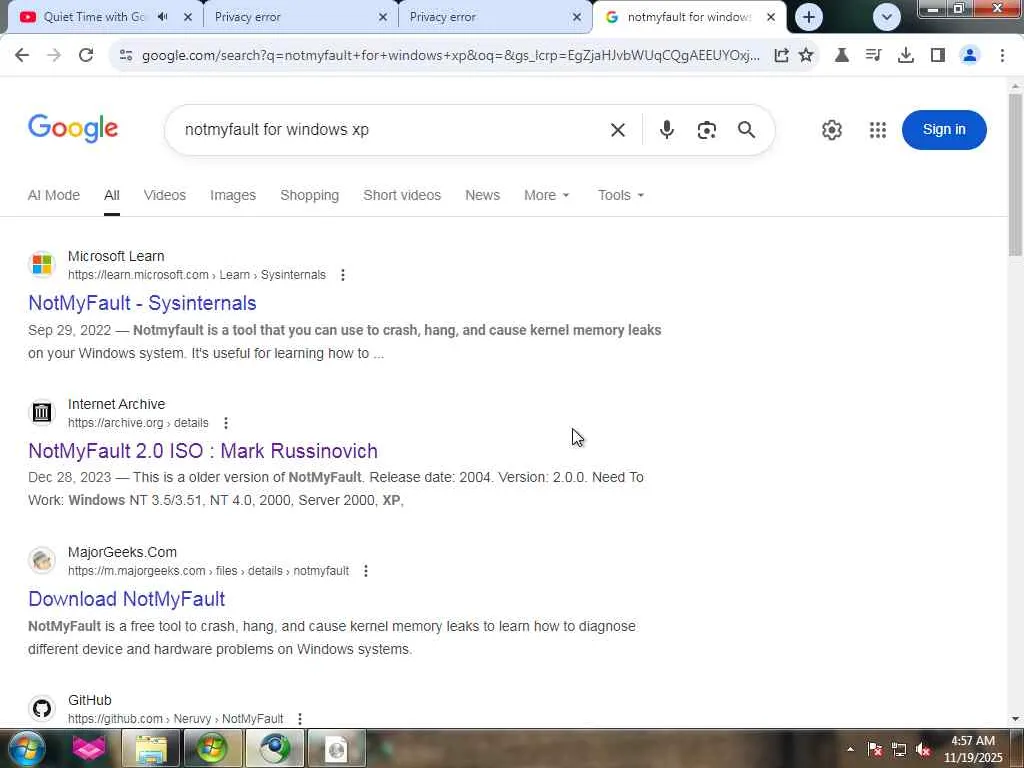
Task: Open options for Microsoft Learn result
Action: [343, 275]
